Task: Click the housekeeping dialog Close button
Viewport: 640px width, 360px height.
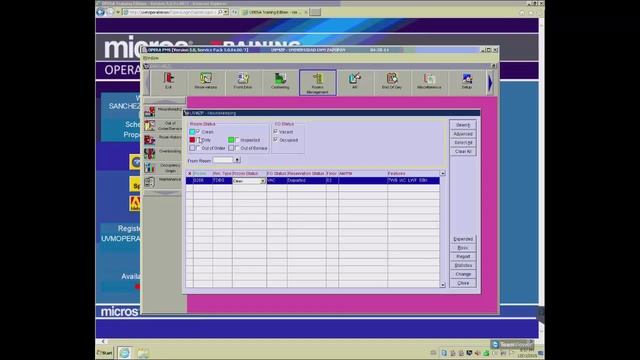Action: pos(463,283)
